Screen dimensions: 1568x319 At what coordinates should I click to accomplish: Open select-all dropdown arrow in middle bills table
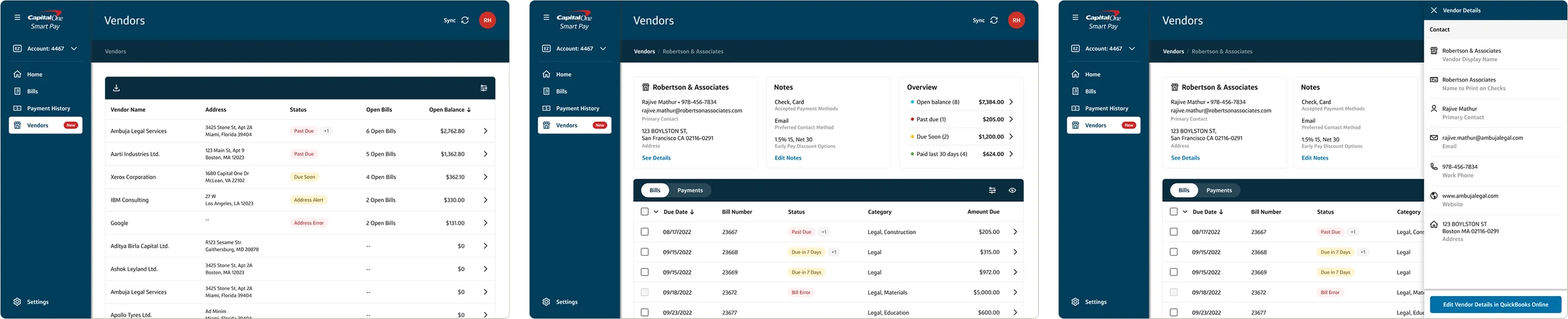pos(656,212)
